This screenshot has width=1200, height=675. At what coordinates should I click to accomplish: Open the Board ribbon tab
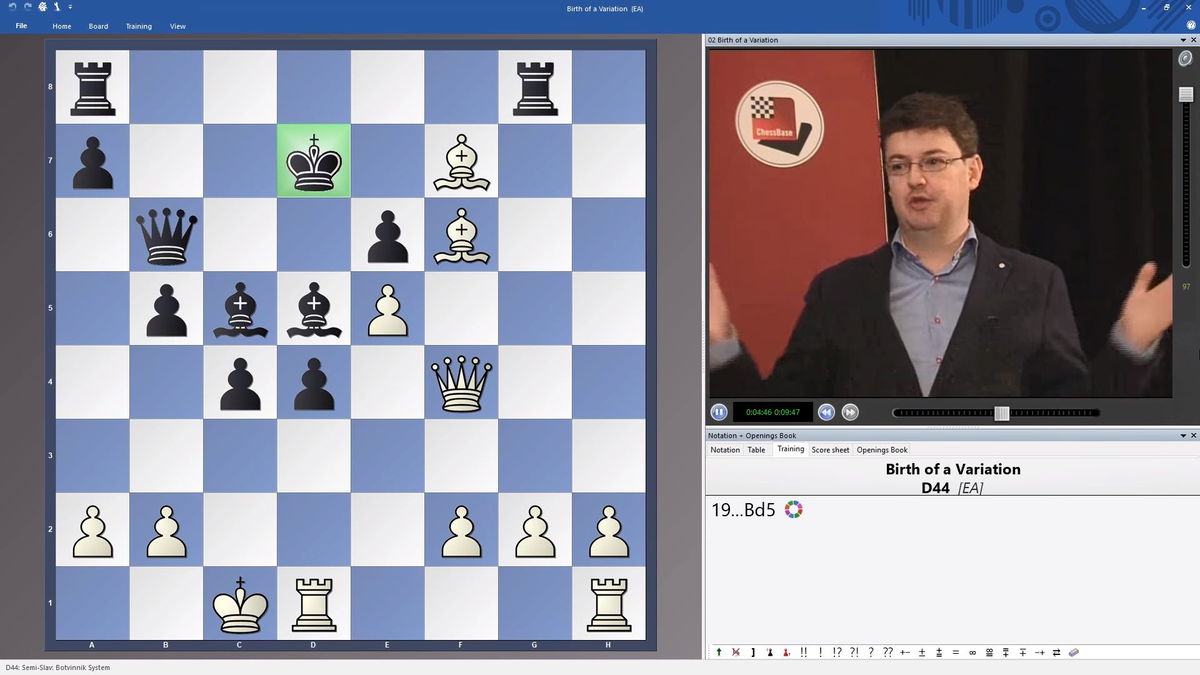(98, 26)
